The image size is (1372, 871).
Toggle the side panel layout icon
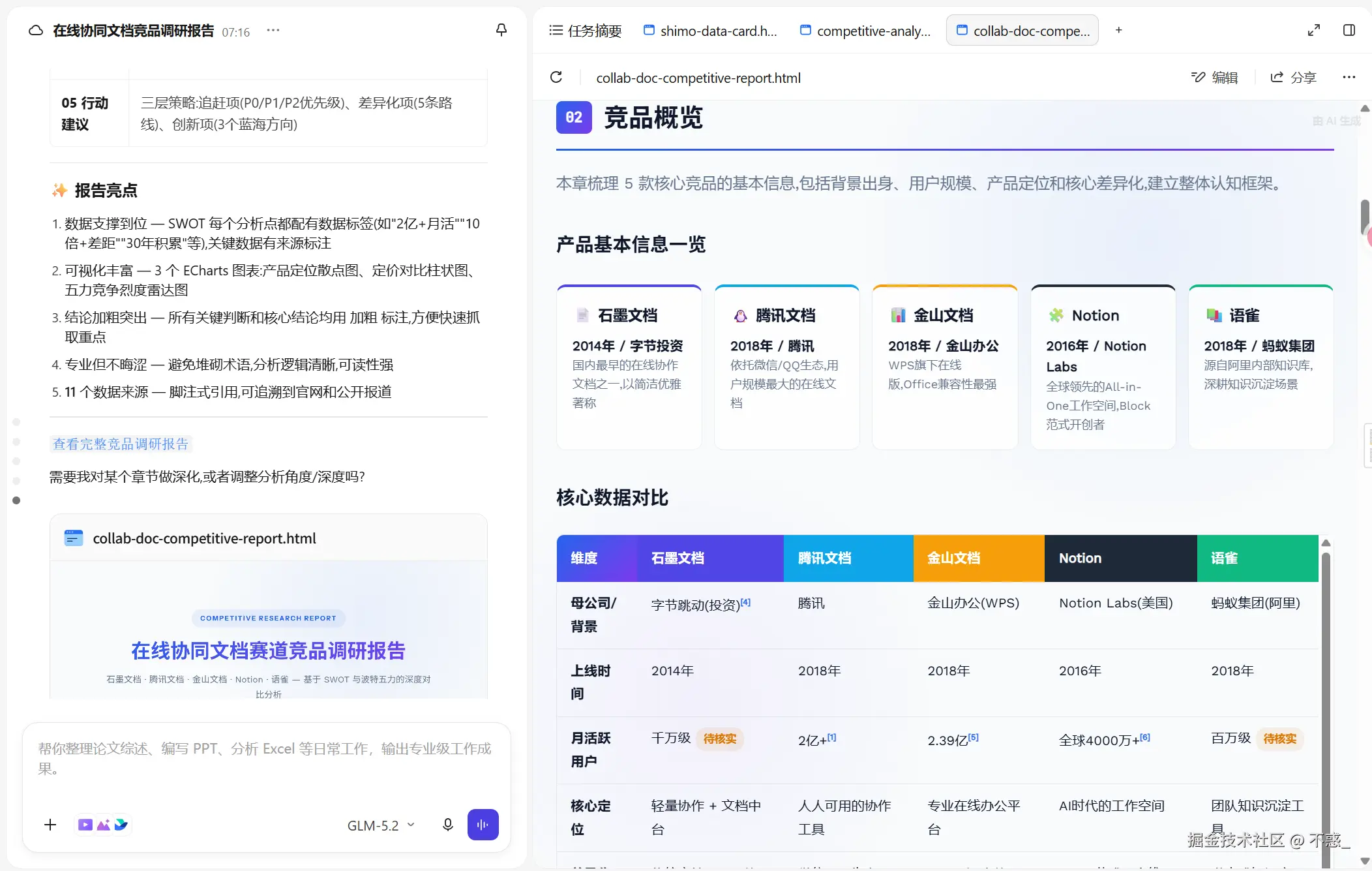tap(1349, 30)
